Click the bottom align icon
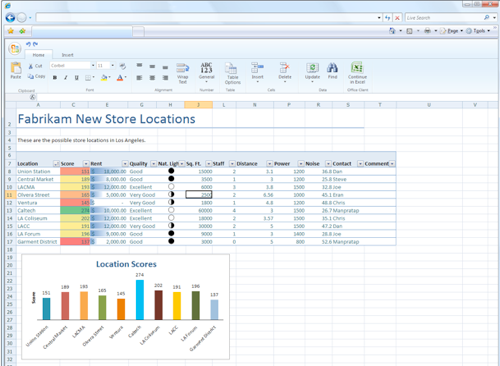 point(165,67)
